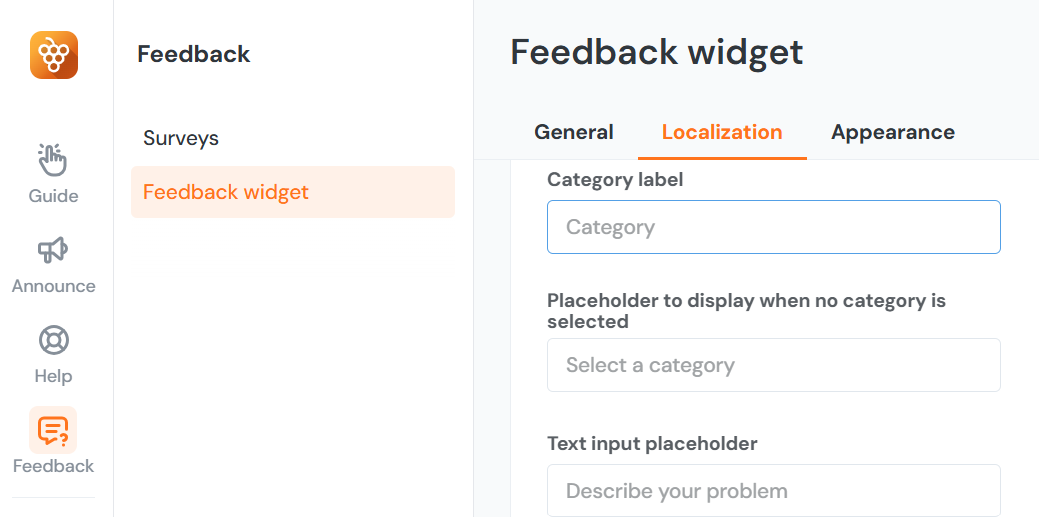This screenshot has height=517, width=1039.
Task: Open Announce via the megaphone icon
Action: pyautogui.click(x=53, y=249)
